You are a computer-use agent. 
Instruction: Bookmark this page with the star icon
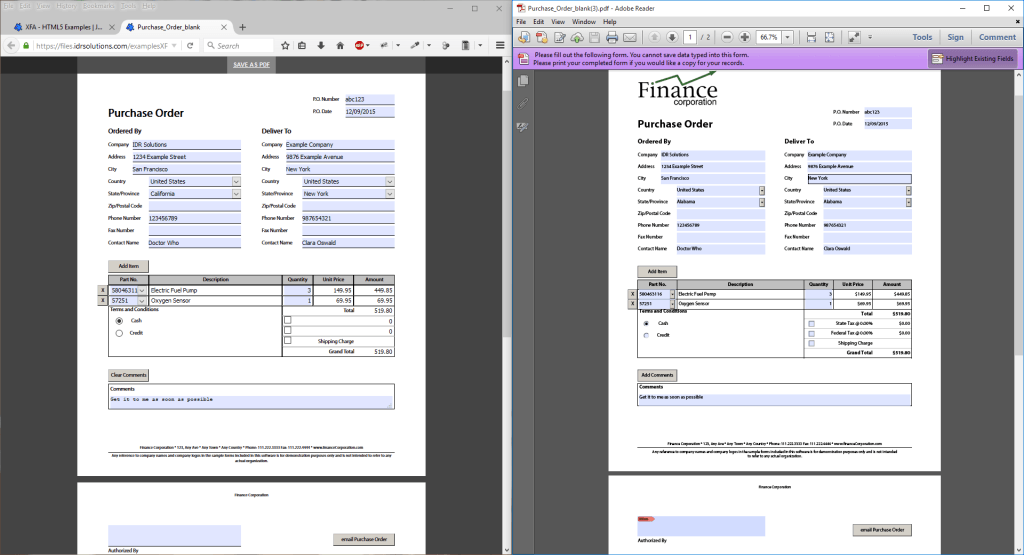[285, 45]
